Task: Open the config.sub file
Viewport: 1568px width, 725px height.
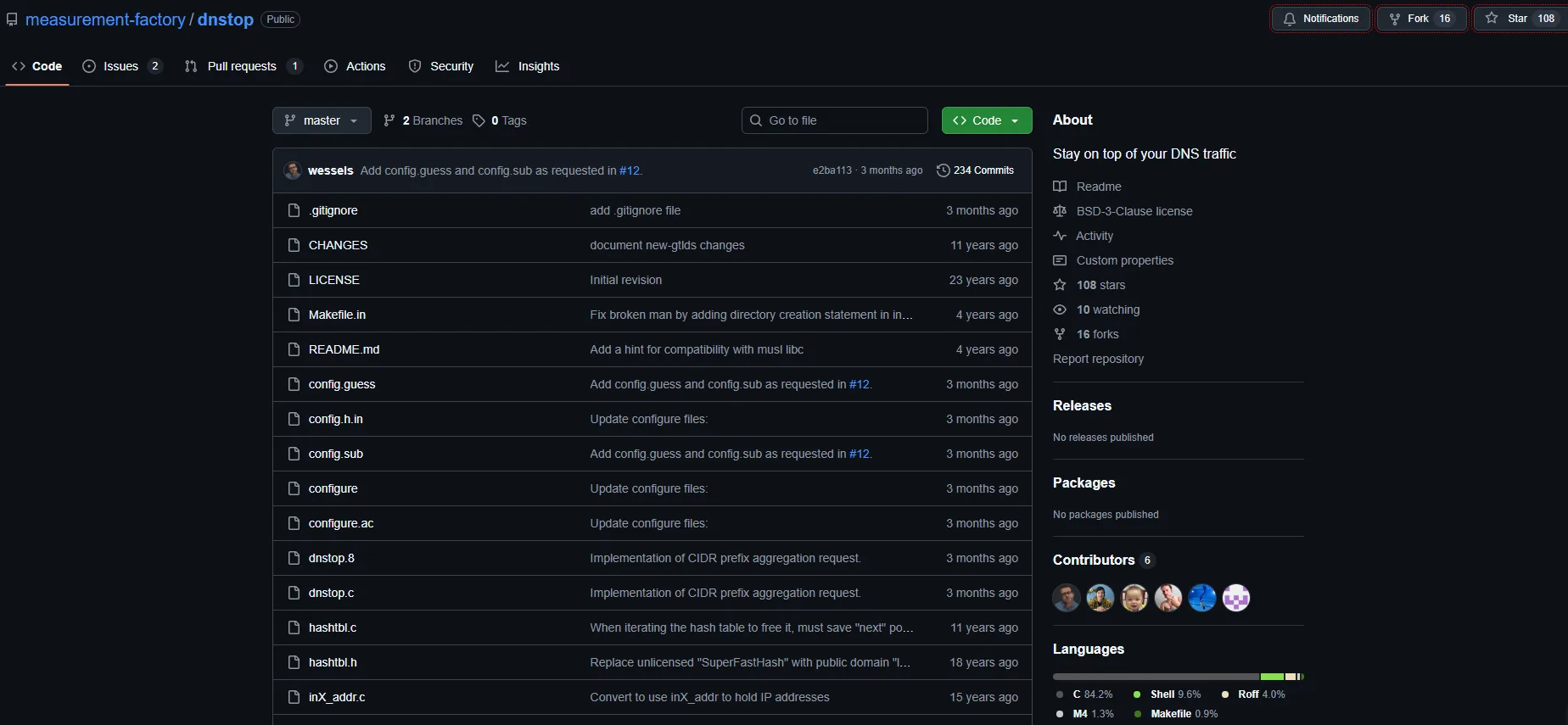Action: tap(336, 454)
